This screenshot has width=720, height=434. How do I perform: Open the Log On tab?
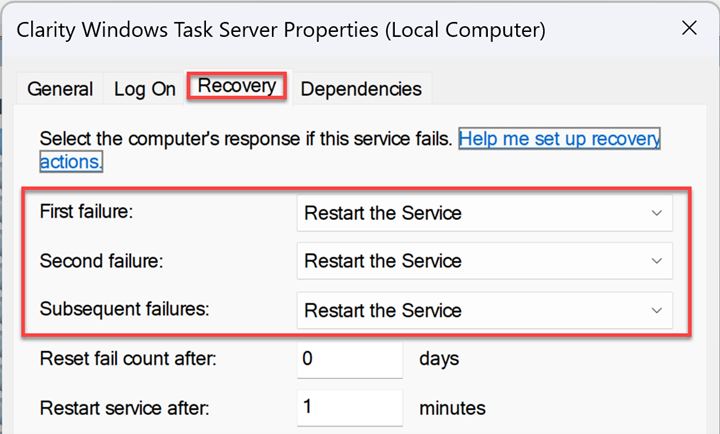[145, 89]
